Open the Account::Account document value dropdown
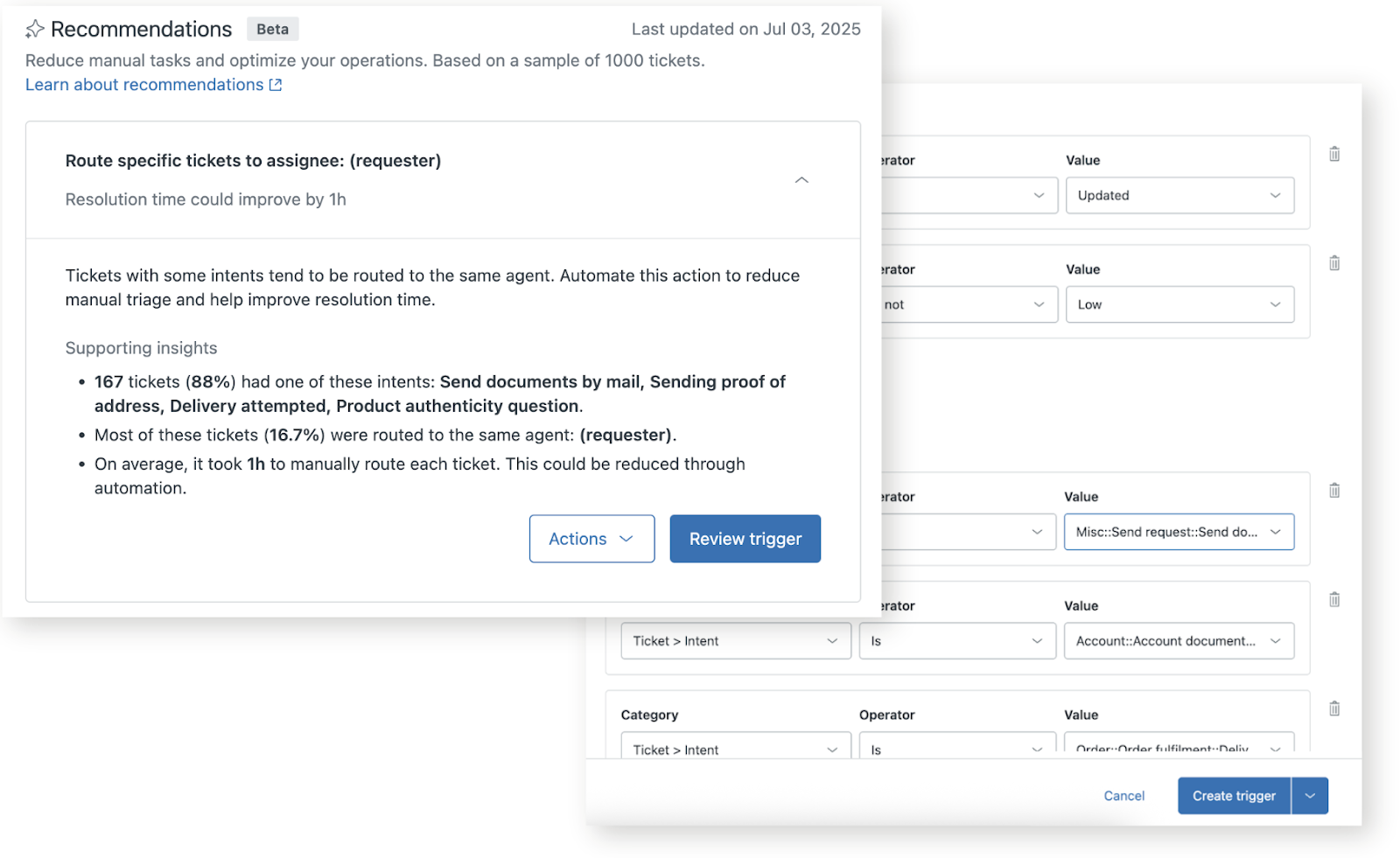 [1179, 641]
